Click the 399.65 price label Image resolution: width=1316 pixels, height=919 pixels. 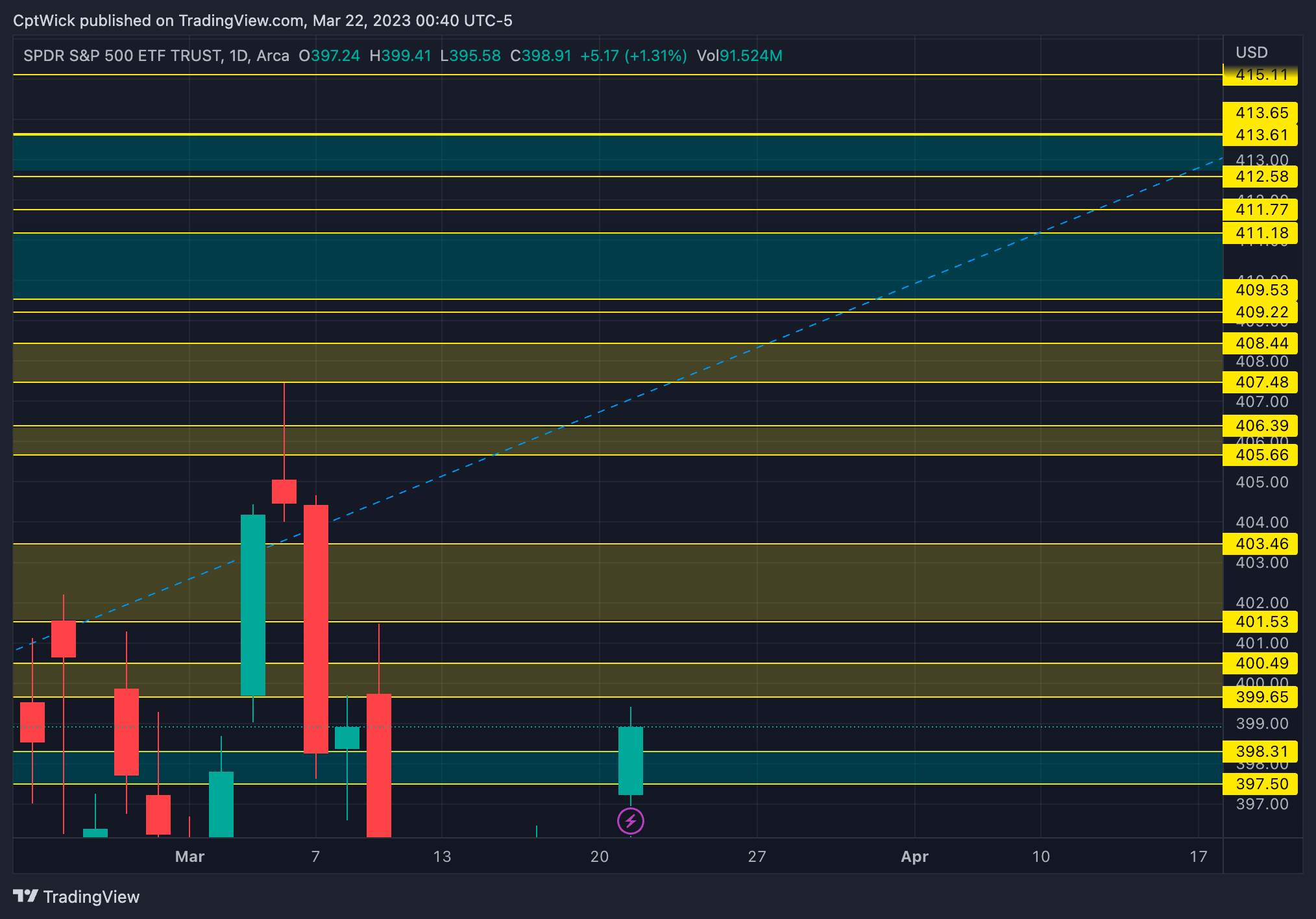tap(1260, 697)
